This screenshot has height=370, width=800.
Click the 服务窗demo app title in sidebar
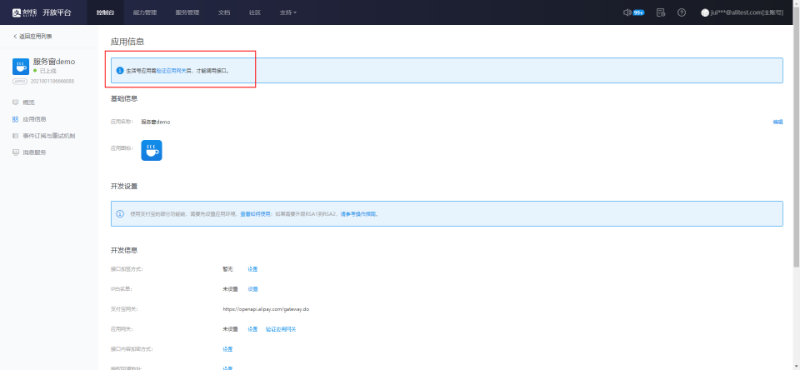[x=54, y=61]
